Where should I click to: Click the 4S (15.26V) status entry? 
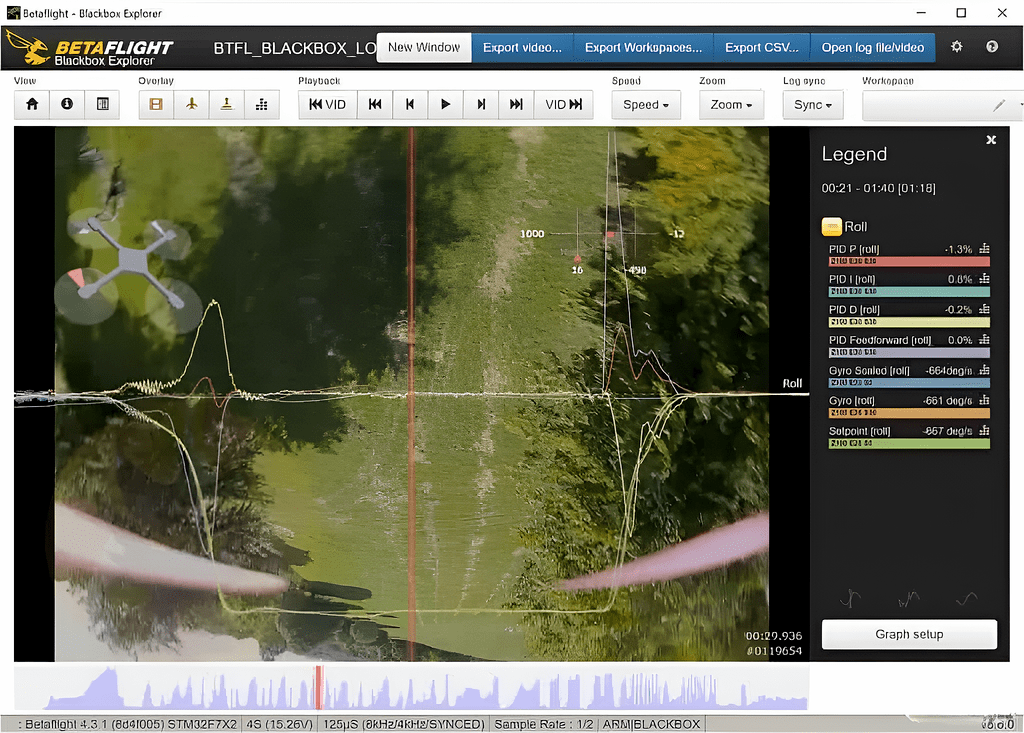pyautogui.click(x=279, y=724)
